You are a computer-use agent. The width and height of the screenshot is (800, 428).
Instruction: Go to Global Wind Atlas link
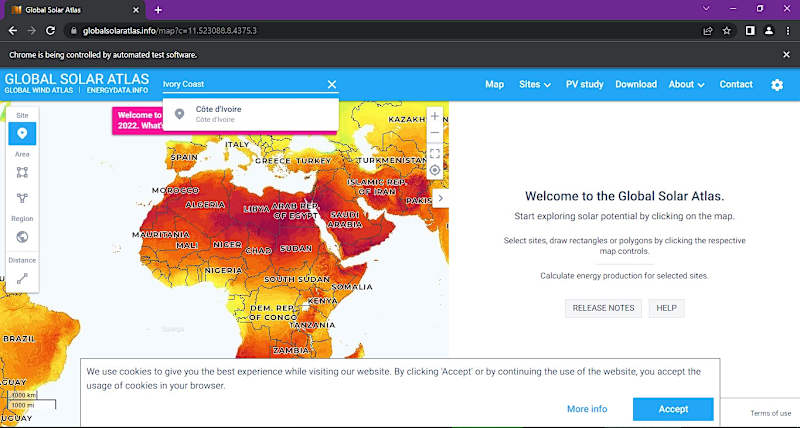pos(39,90)
